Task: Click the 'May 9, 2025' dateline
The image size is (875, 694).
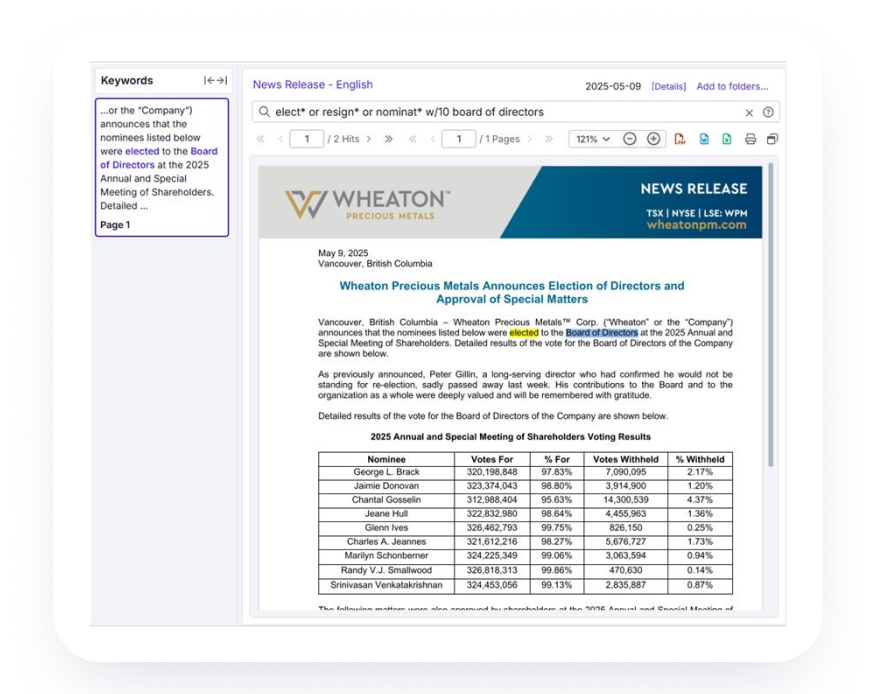Action: [343, 253]
